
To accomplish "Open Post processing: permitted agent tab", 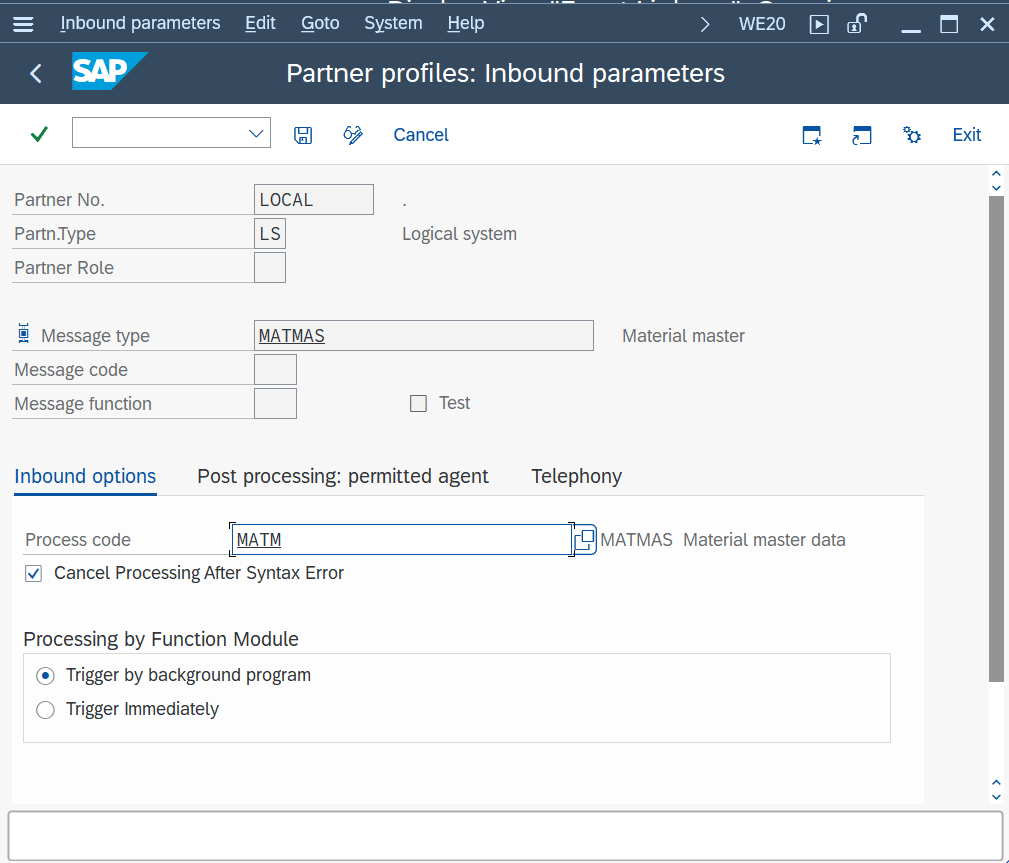I will 343,476.
